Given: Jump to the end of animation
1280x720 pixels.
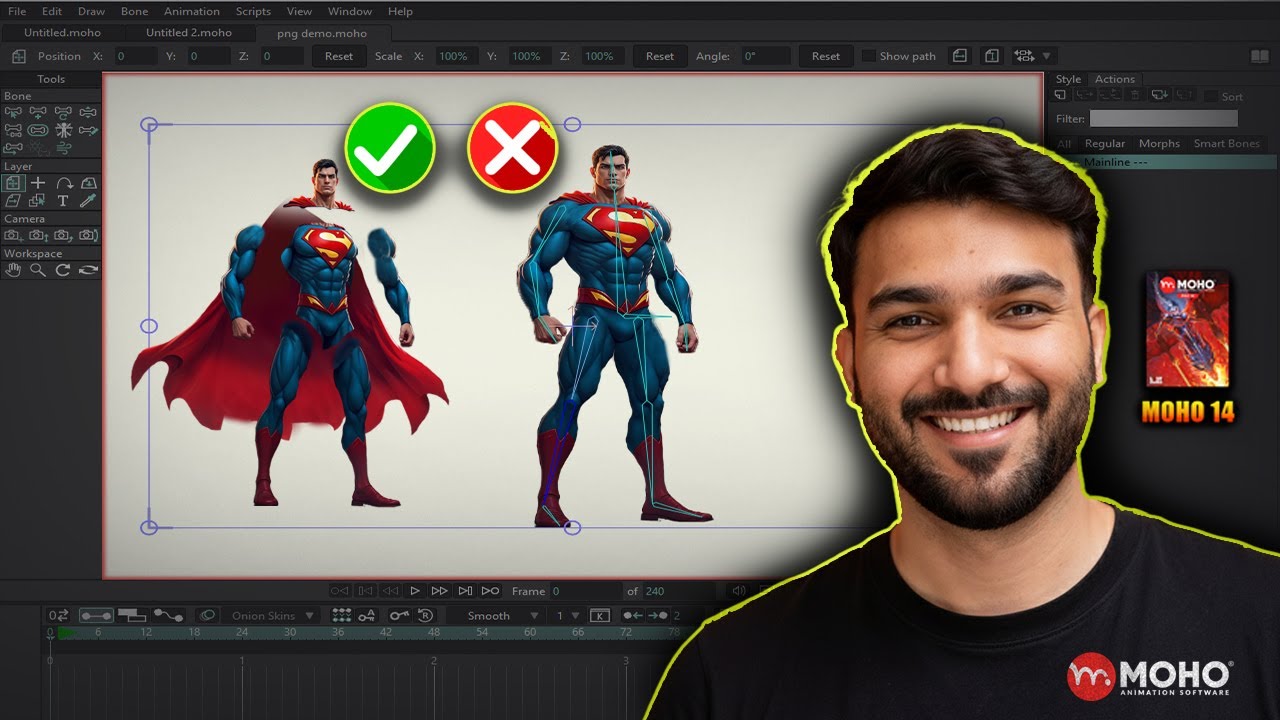Looking at the screenshot, I should click(490, 591).
